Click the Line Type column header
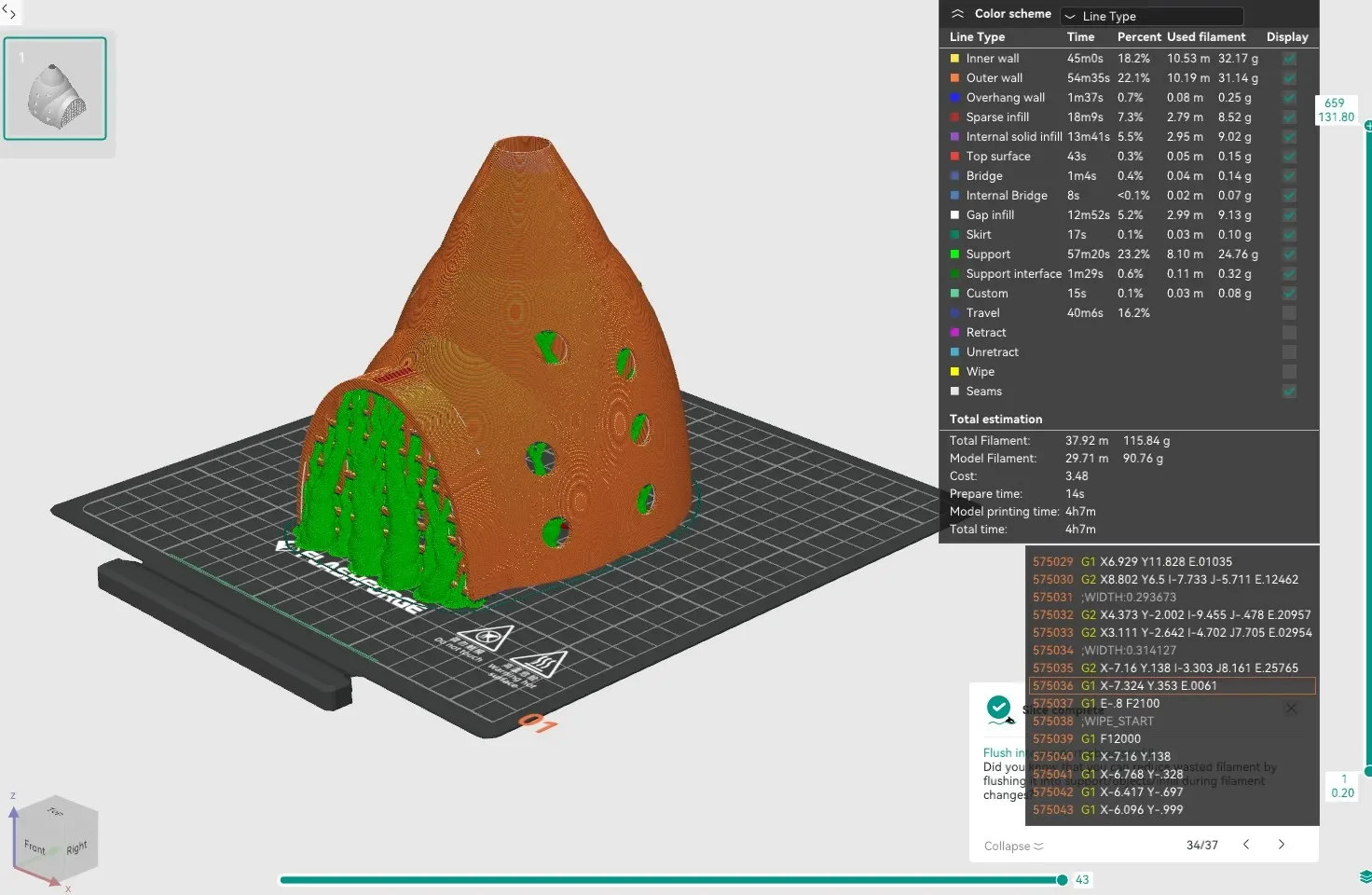The image size is (1372, 895). pos(977,37)
